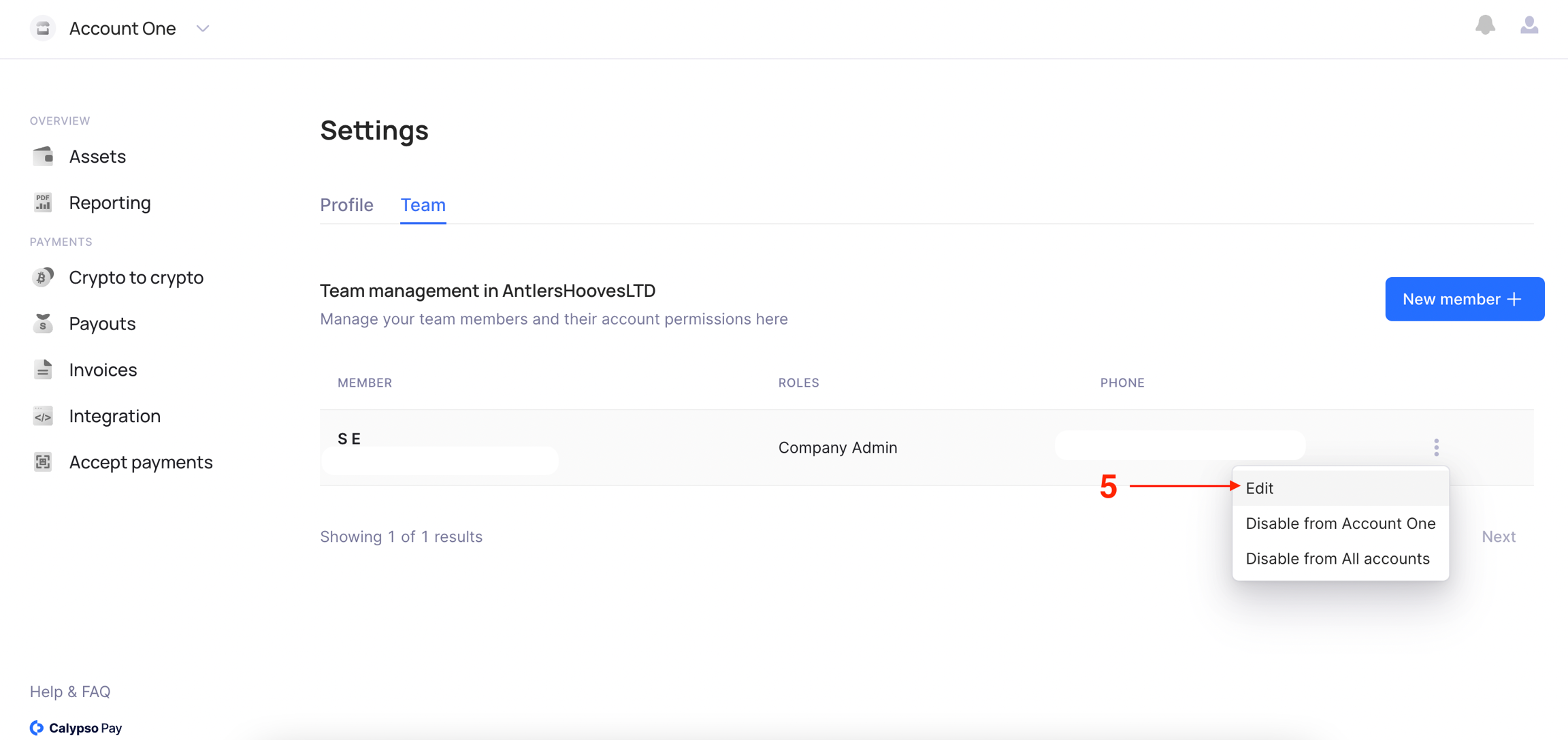
Task: Choose Disable from All accounts option
Action: pyautogui.click(x=1337, y=559)
